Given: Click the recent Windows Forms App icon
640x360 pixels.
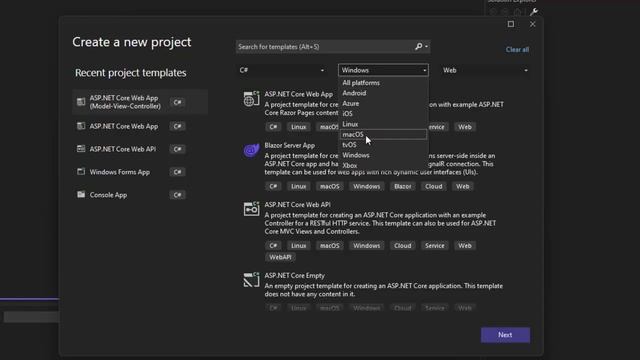Looking at the screenshot, I should (x=81, y=172).
